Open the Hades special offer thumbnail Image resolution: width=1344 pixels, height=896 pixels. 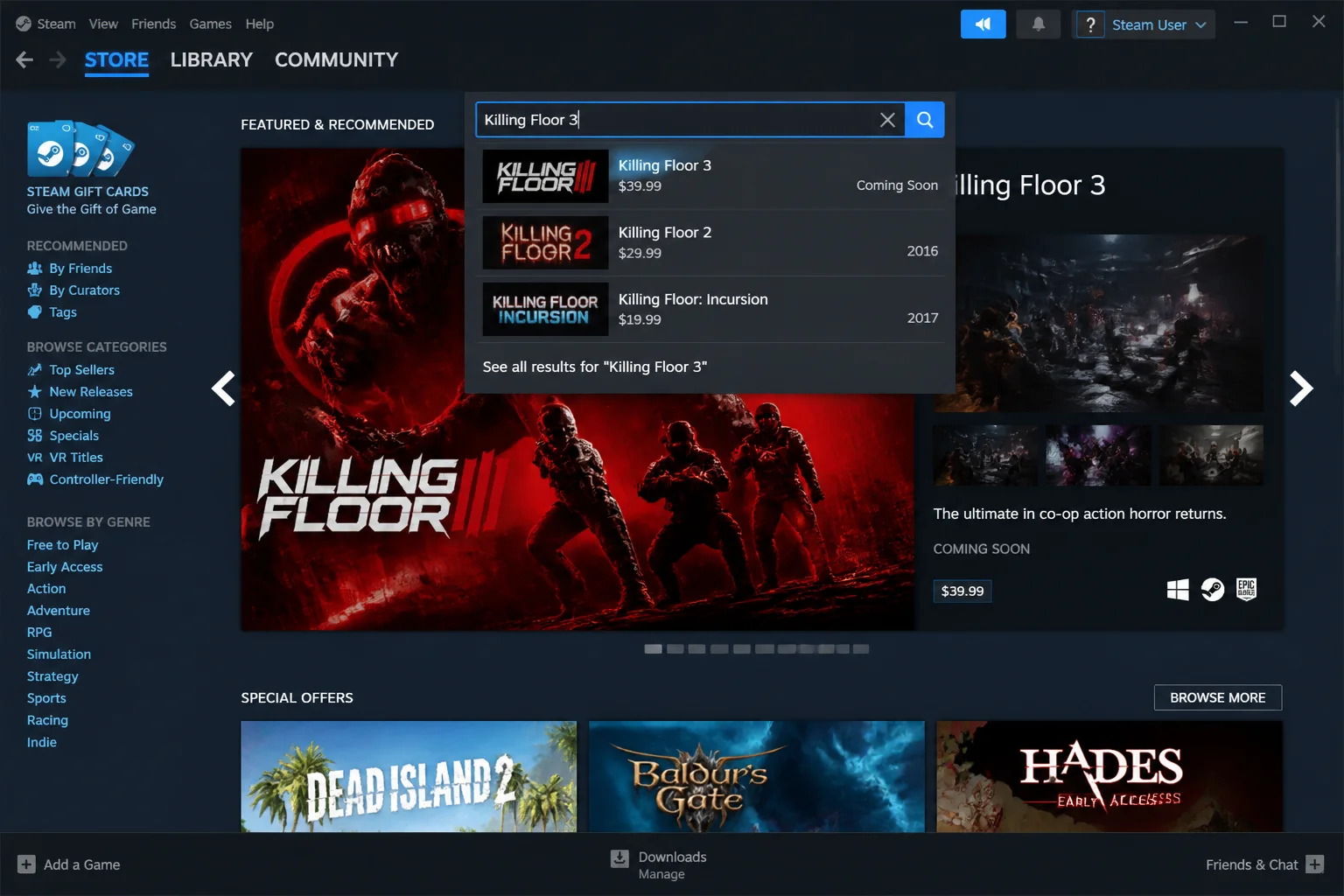[x=1109, y=776]
